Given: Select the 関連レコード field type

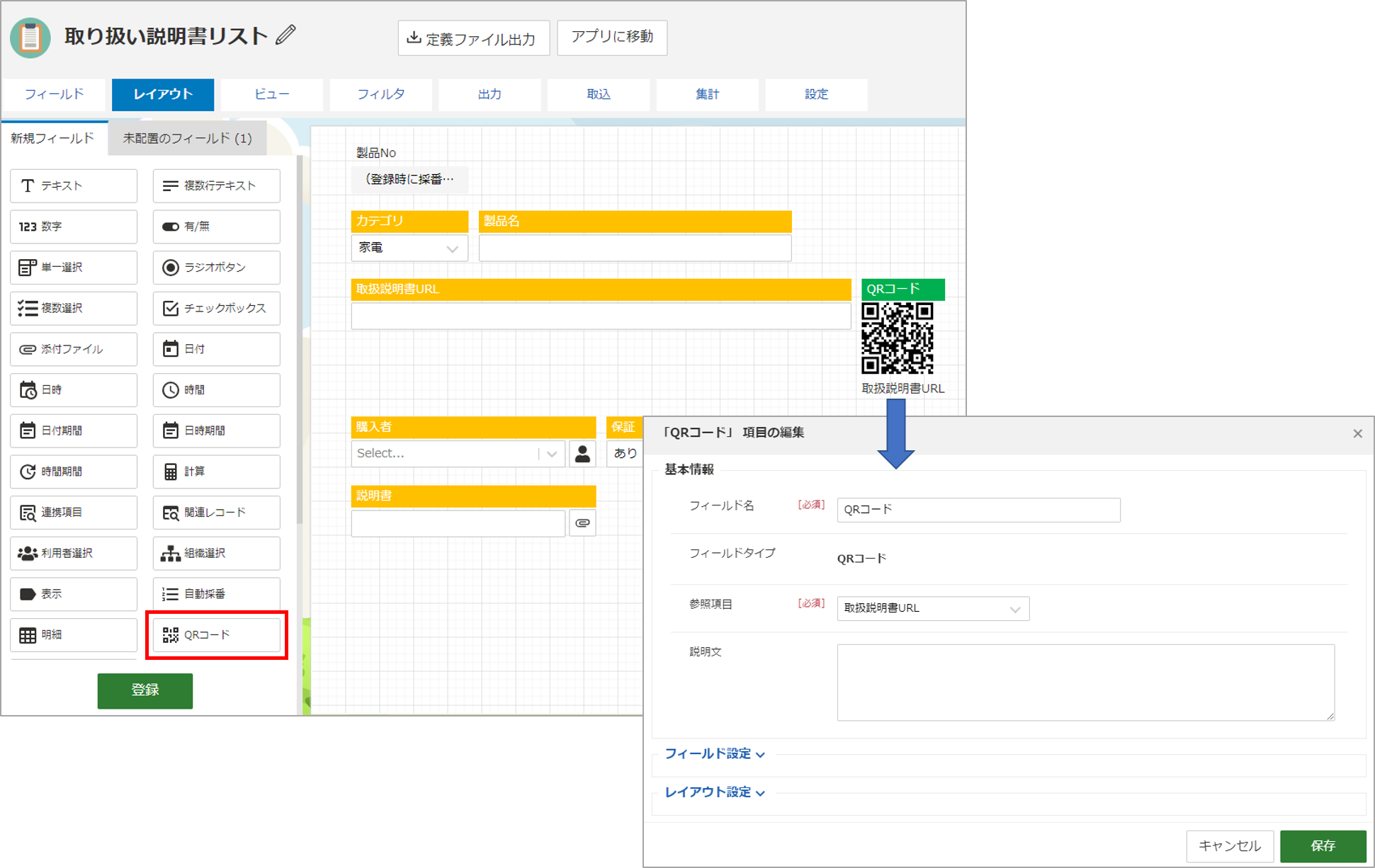Looking at the screenshot, I should pos(217,513).
